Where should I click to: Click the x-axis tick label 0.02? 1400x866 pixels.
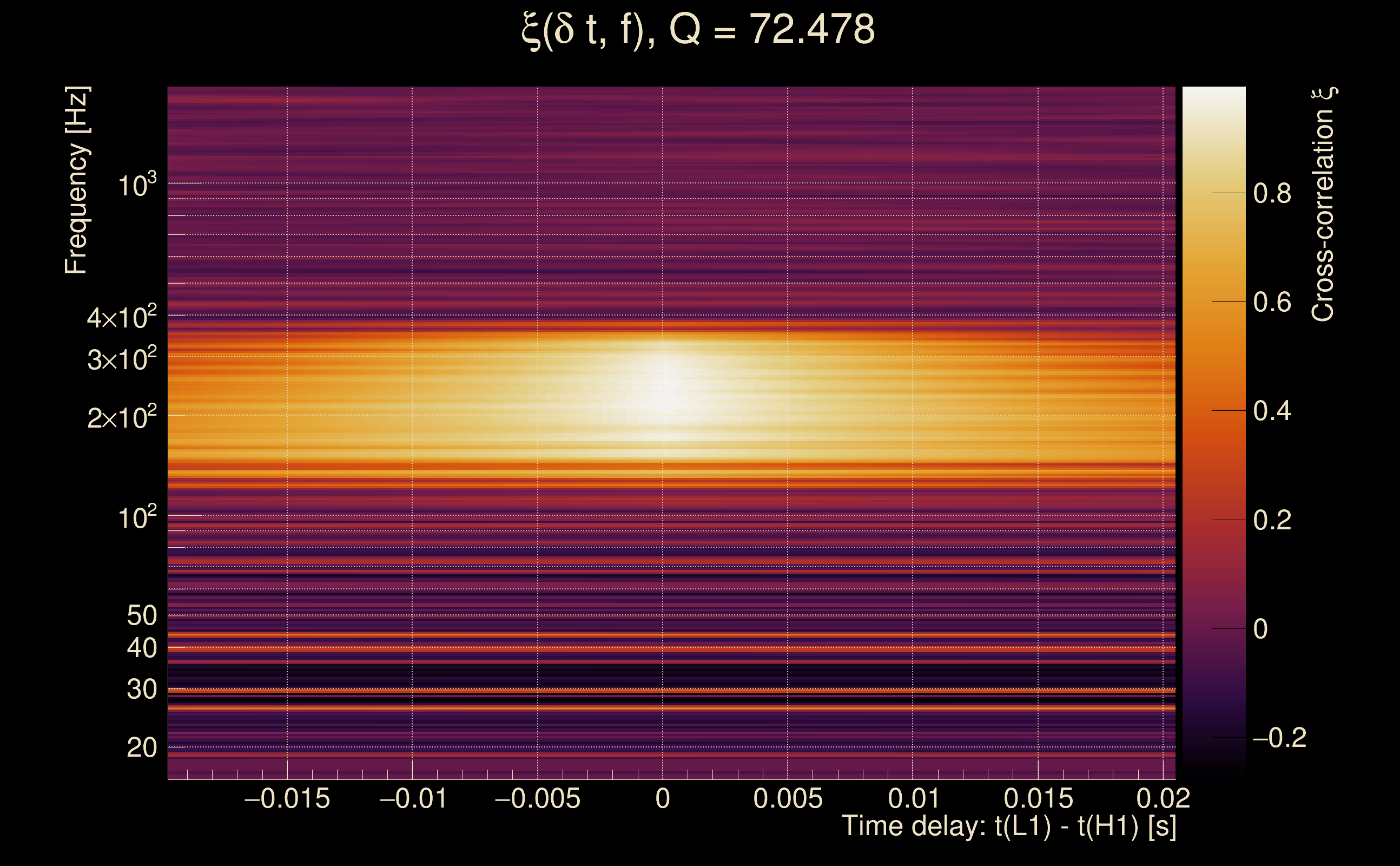tap(1163, 798)
